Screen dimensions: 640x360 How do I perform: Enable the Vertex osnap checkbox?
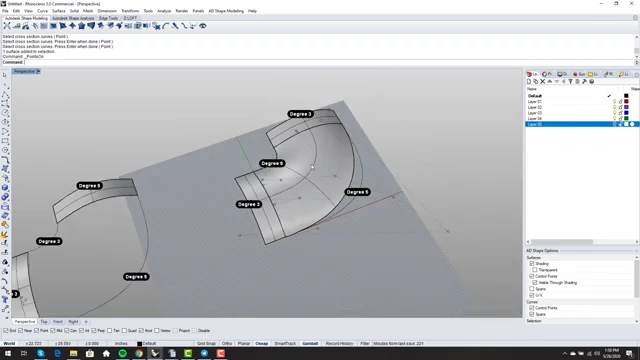pos(157,331)
